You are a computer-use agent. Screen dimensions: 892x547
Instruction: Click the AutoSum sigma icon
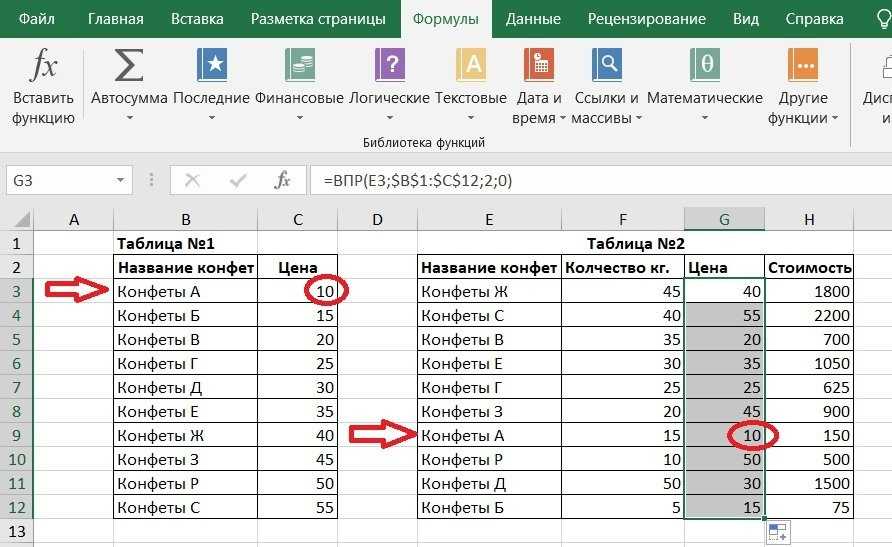pos(129,65)
